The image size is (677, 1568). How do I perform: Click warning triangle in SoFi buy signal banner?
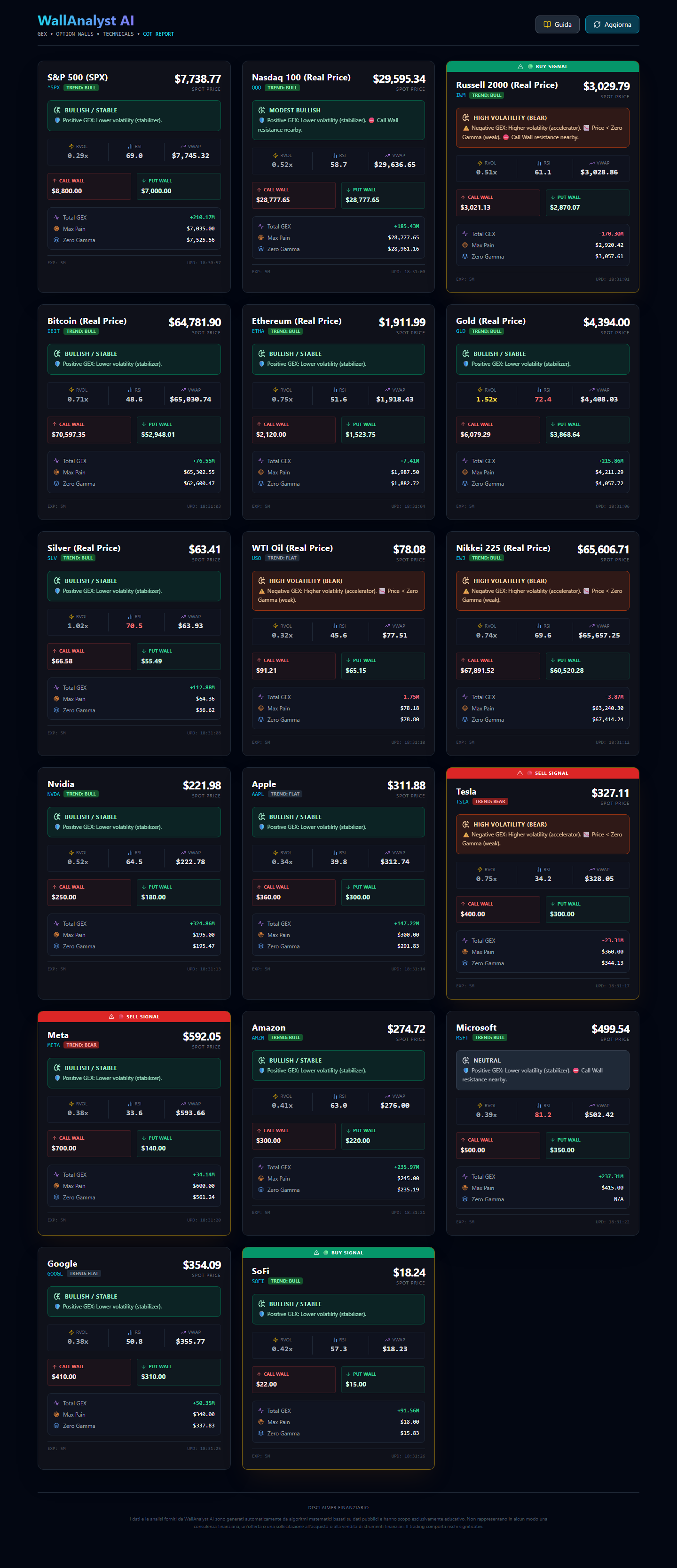point(316,1253)
